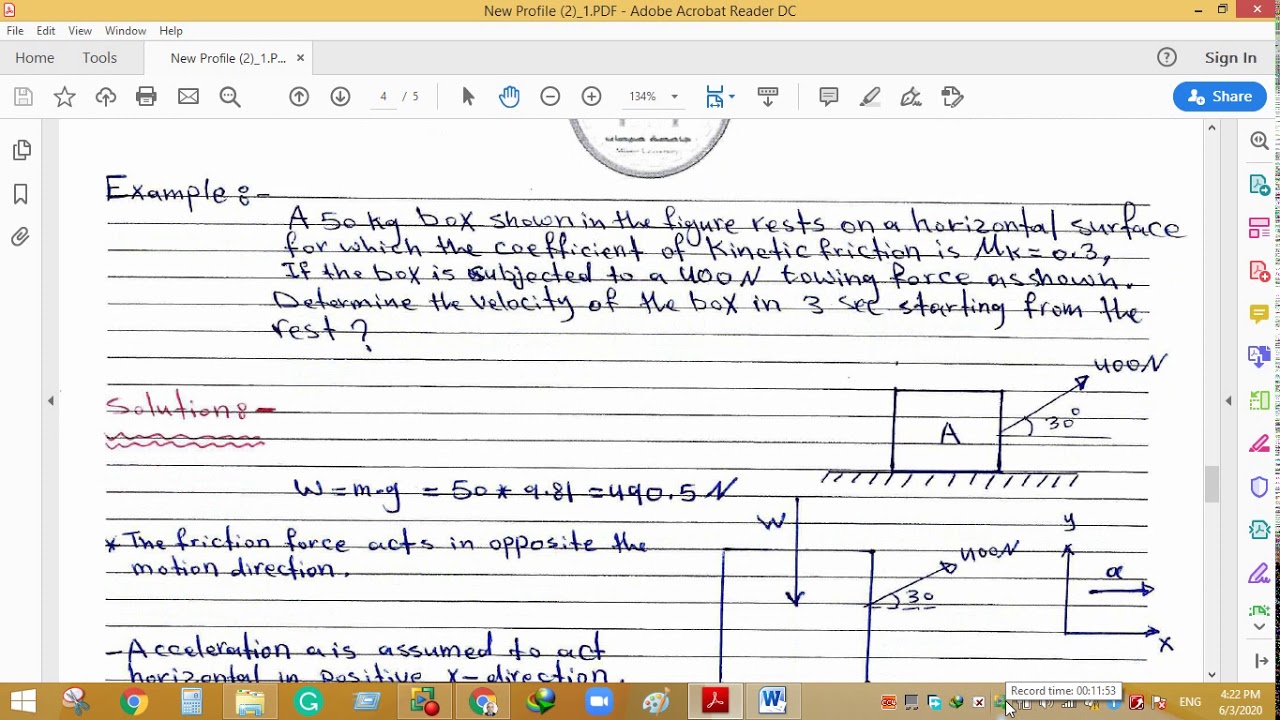Open the Edit menu
This screenshot has width=1280, height=720.
pos(46,31)
